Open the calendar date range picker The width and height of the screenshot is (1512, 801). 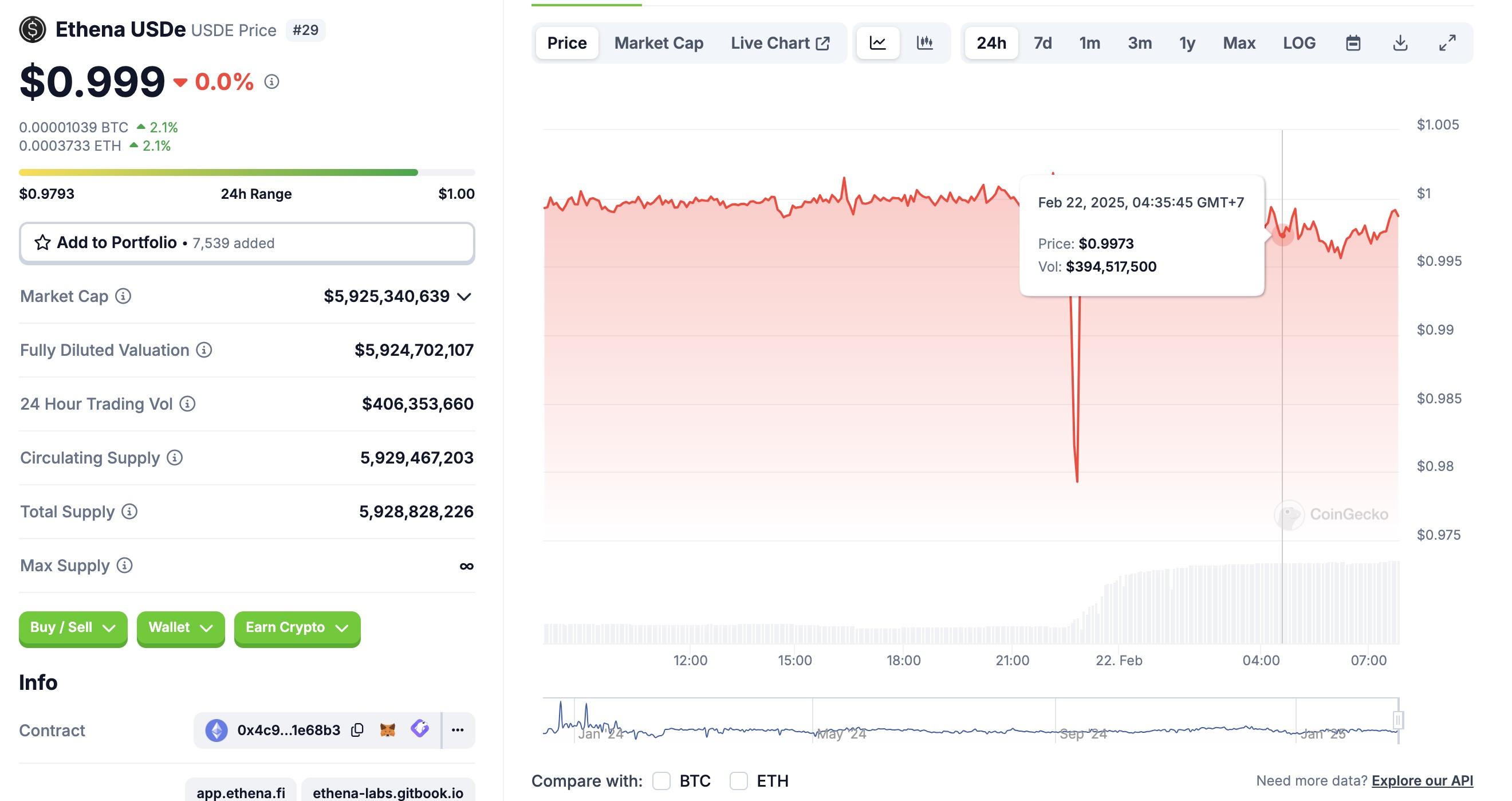tap(1353, 43)
